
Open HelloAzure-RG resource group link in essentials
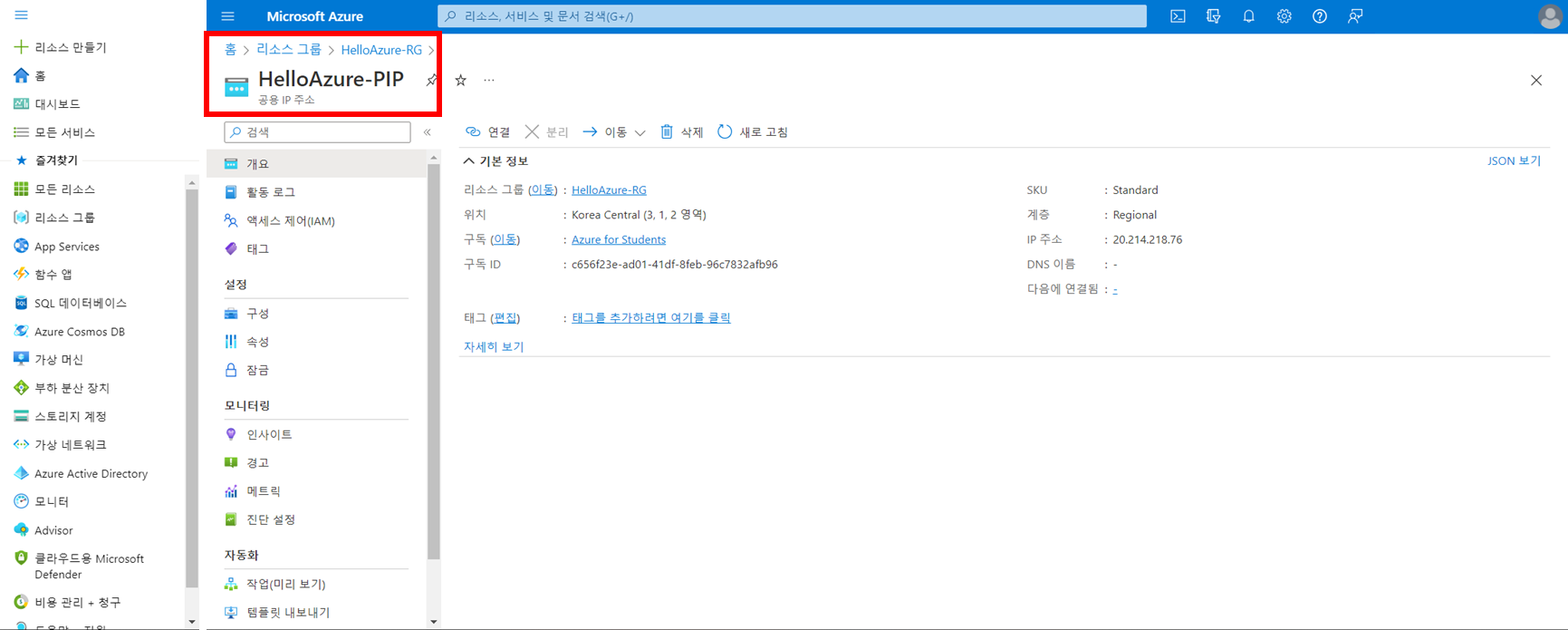[x=609, y=189]
